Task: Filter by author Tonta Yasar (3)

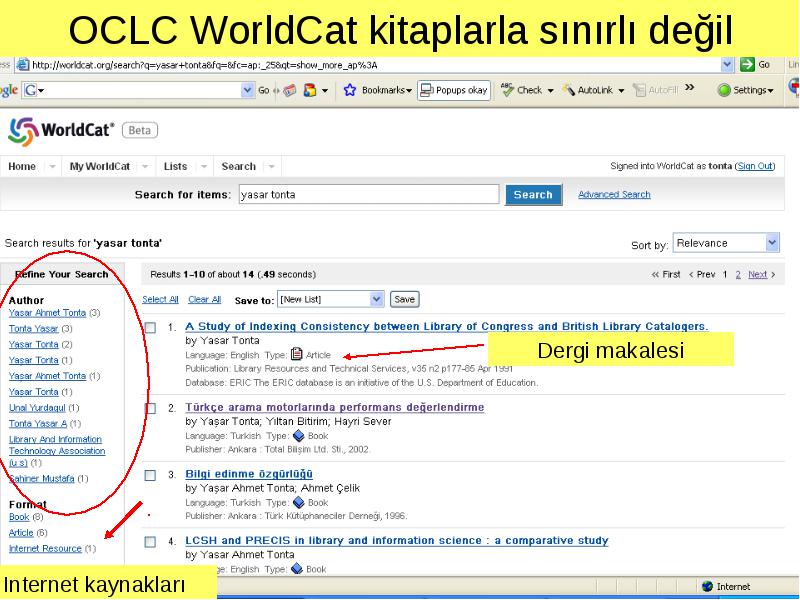Action: (34, 329)
